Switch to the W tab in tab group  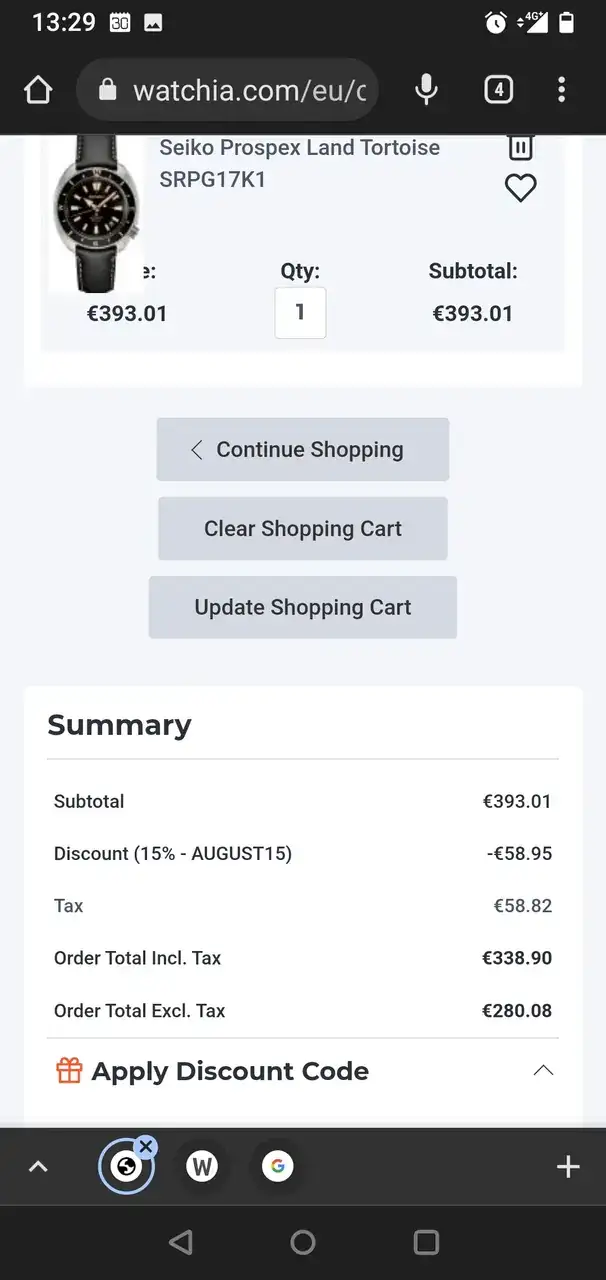tap(202, 1166)
